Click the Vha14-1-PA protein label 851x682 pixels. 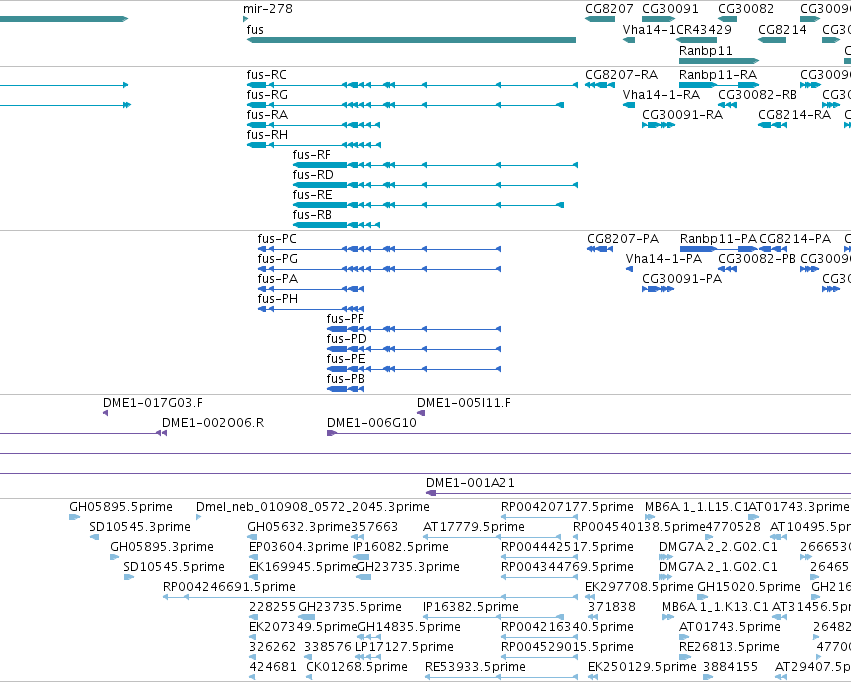[x=664, y=259]
